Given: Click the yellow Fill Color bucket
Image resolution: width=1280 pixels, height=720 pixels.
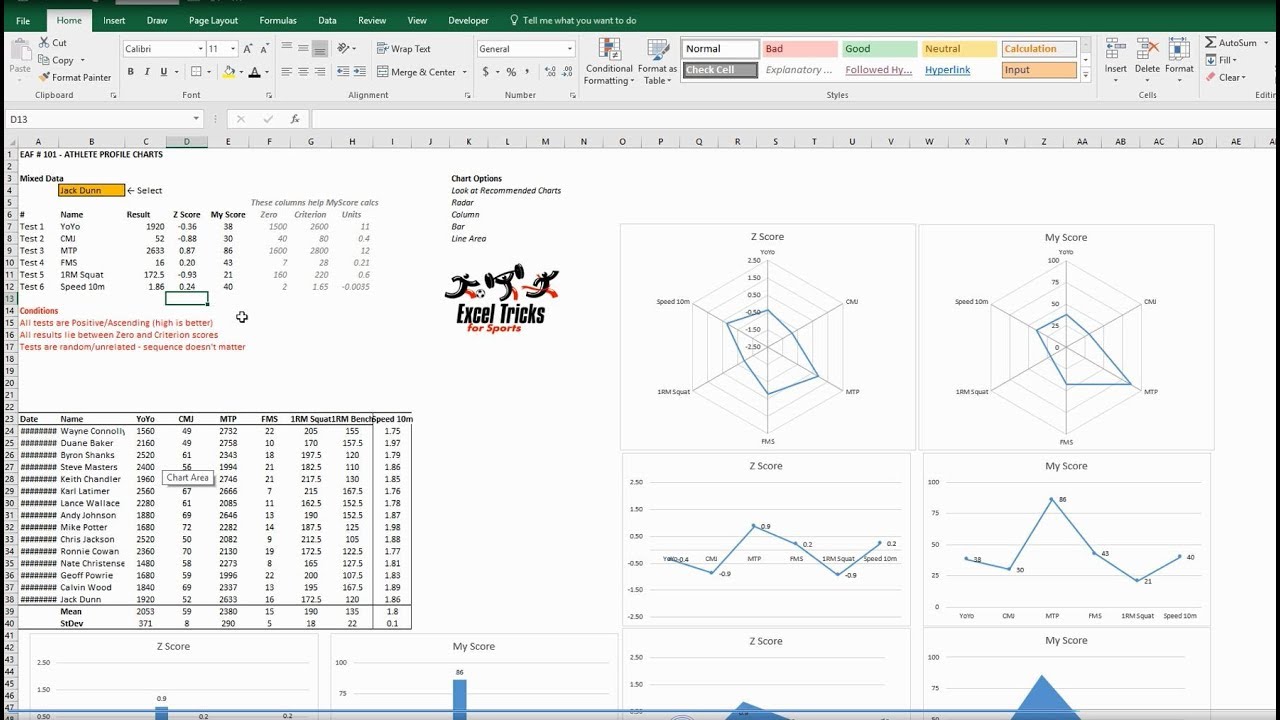Looking at the screenshot, I should [x=229, y=72].
